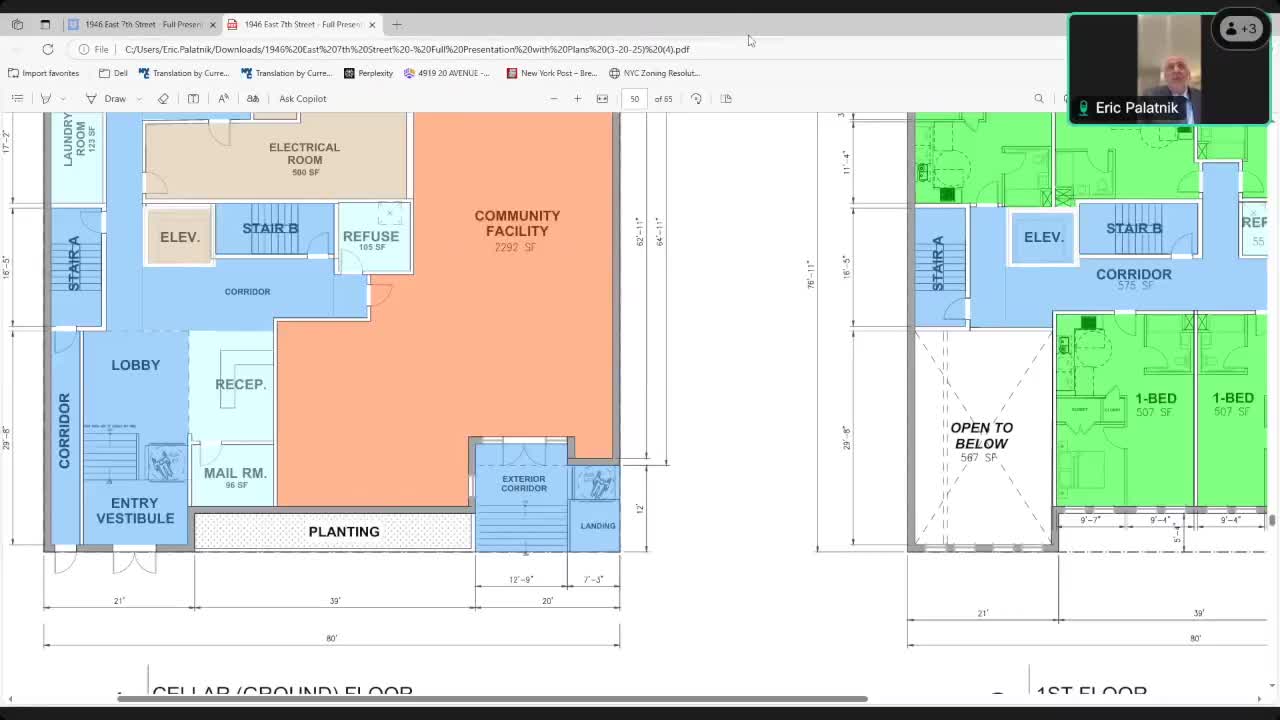Screen dimensions: 1280x720
Task: Open the 4919 20 AVENUE bookmark
Action: click(447, 73)
